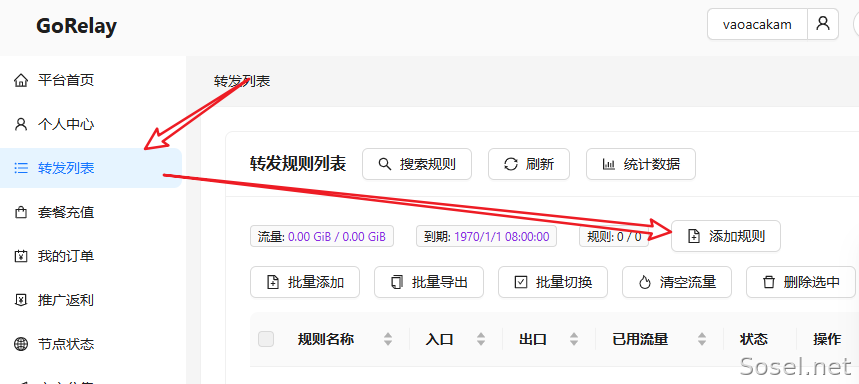Open 节点状态 in the sidebar

(x=91, y=344)
